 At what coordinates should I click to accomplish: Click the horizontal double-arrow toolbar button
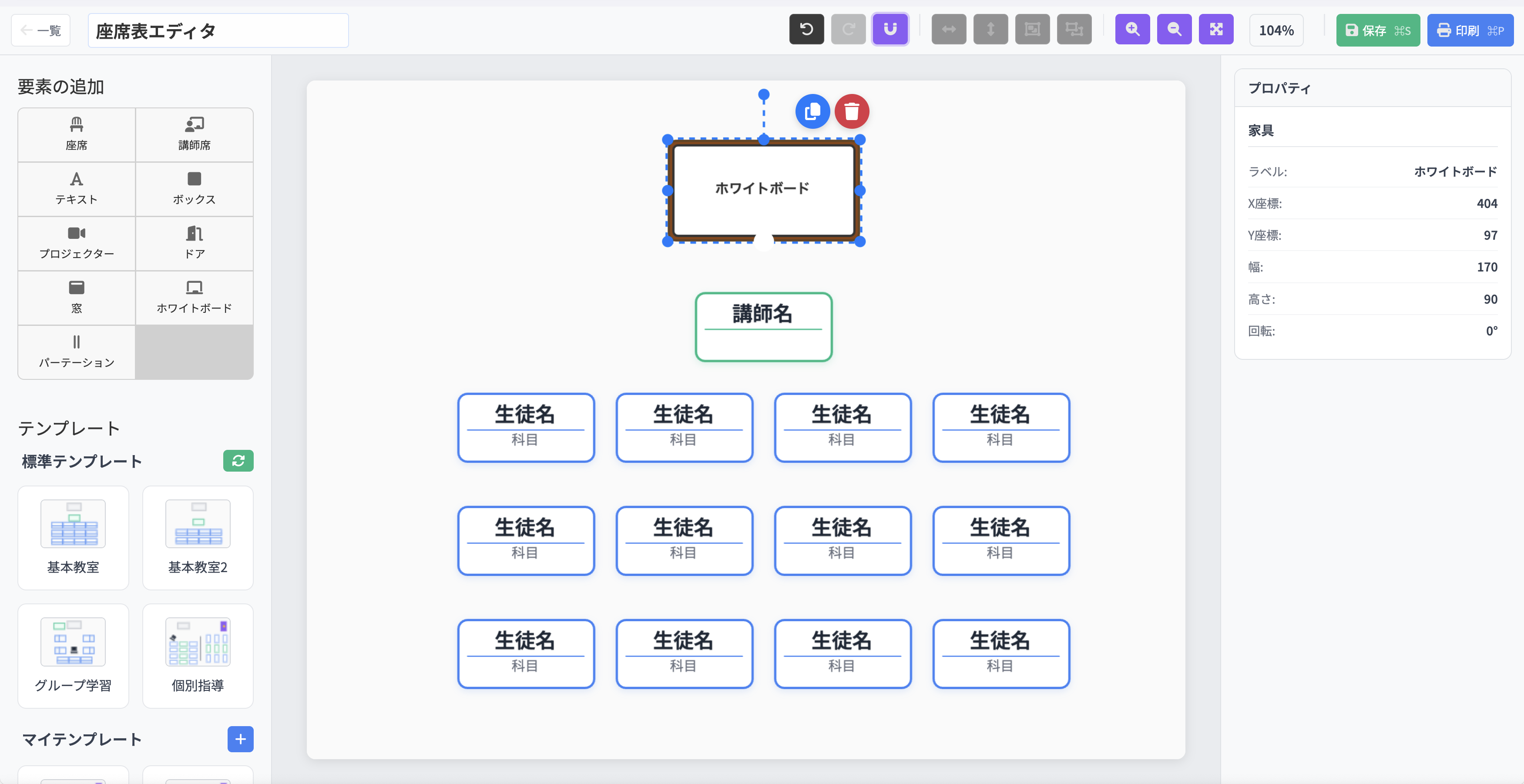pos(949,30)
